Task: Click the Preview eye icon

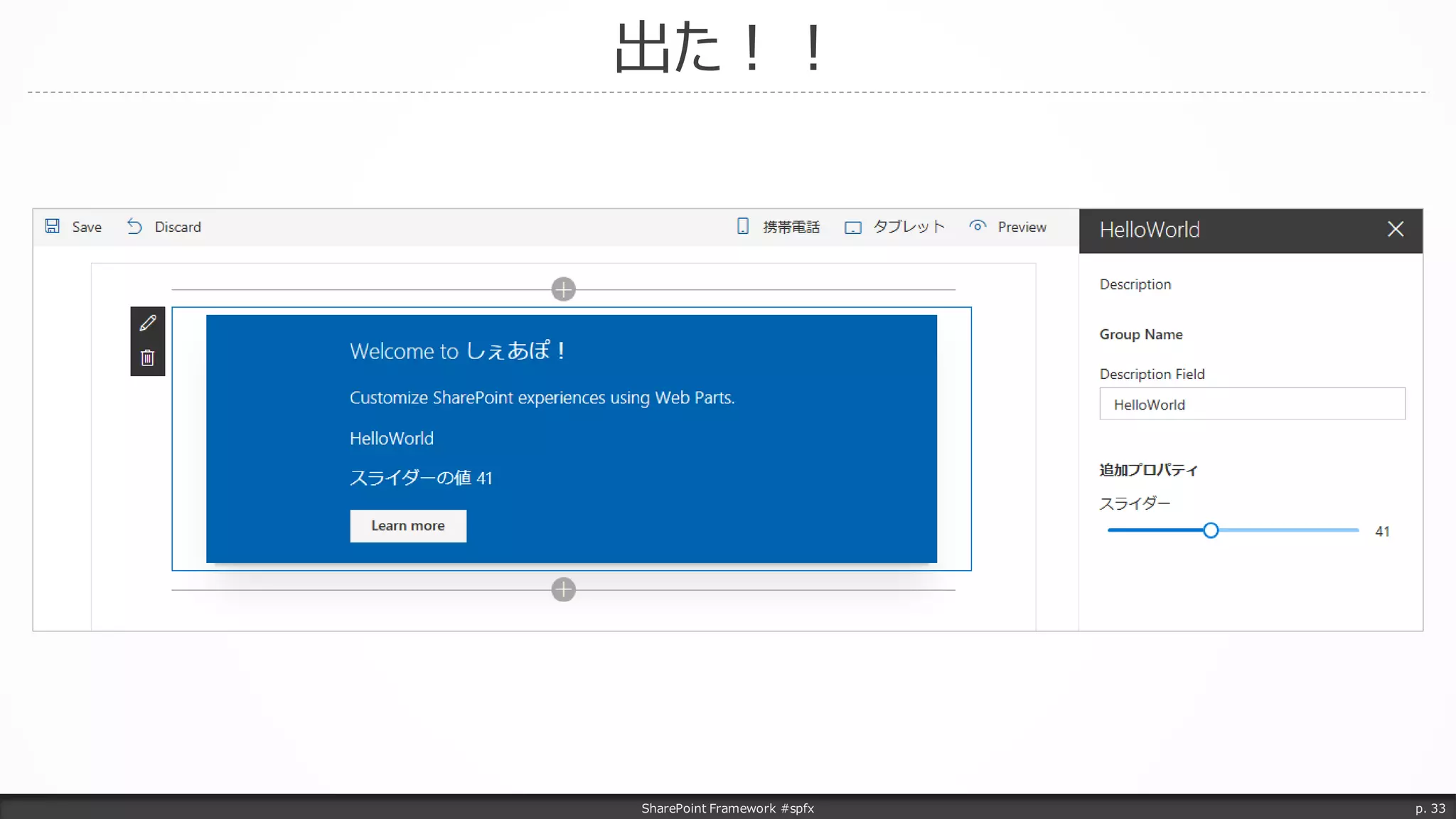Action: pos(978,226)
